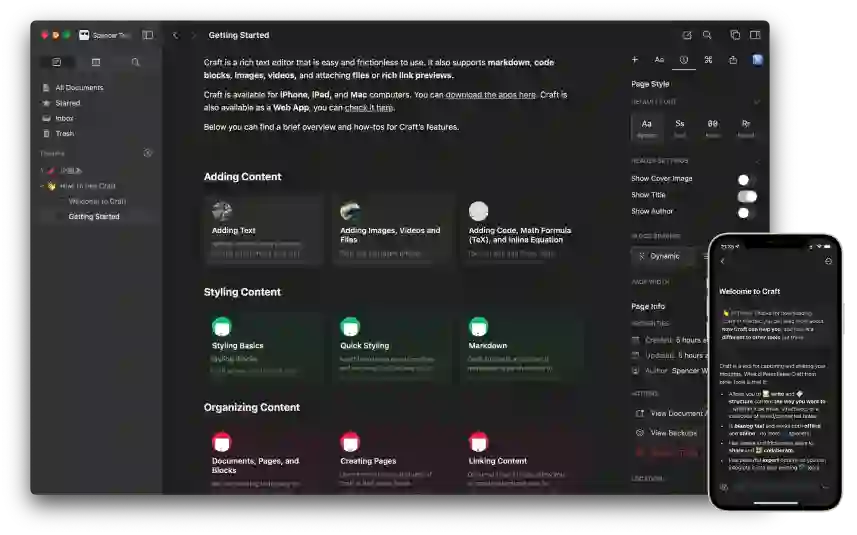Click the share icon in panel
857x535 pixels.
733,60
